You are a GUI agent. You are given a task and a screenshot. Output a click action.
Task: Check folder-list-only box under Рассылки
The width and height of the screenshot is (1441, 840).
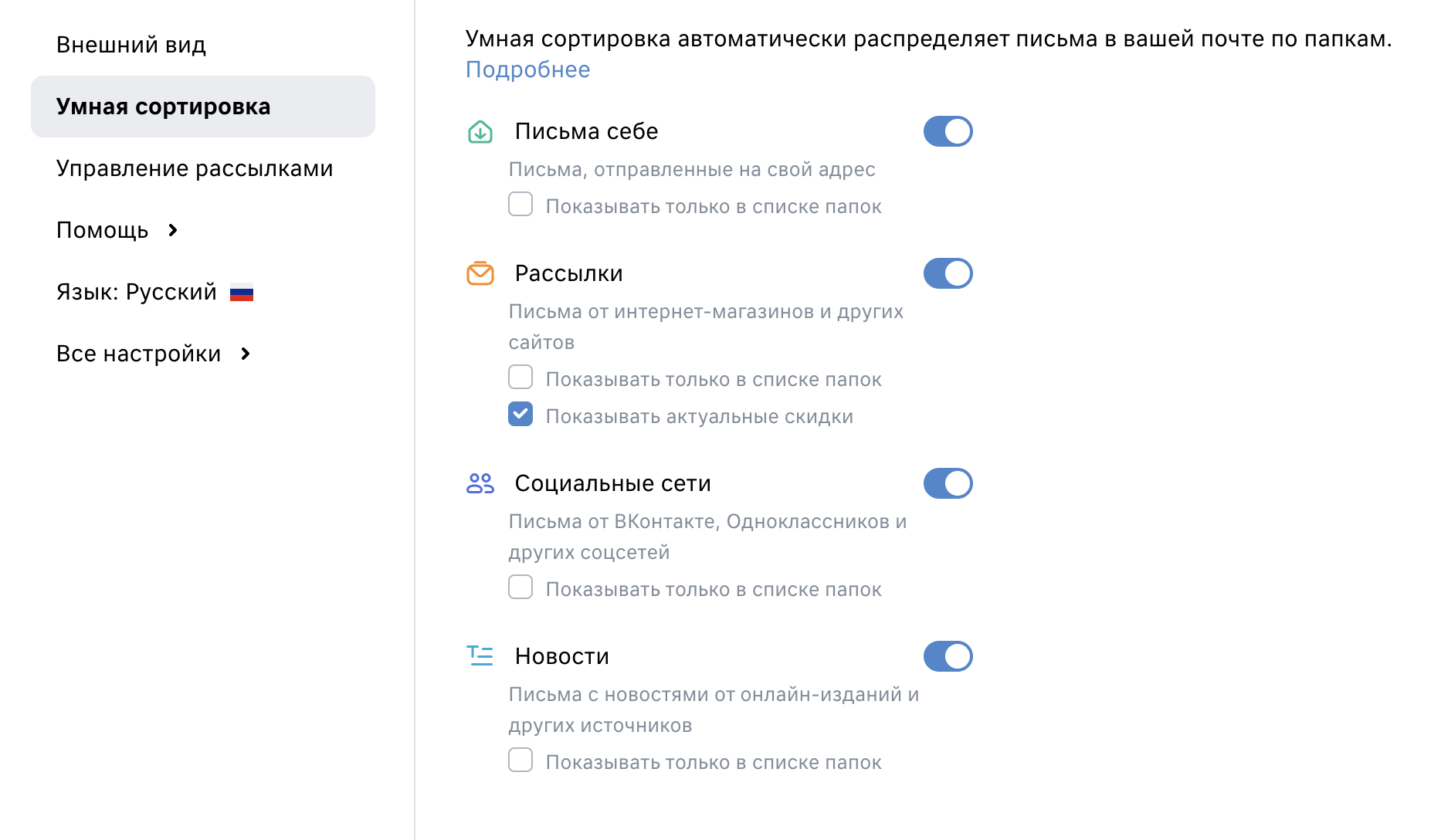(x=520, y=377)
